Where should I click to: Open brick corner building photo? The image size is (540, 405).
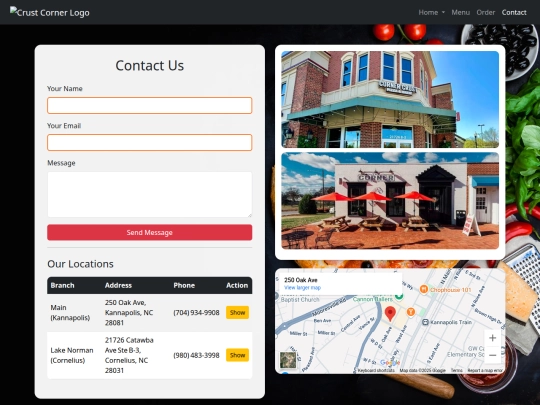point(390,100)
